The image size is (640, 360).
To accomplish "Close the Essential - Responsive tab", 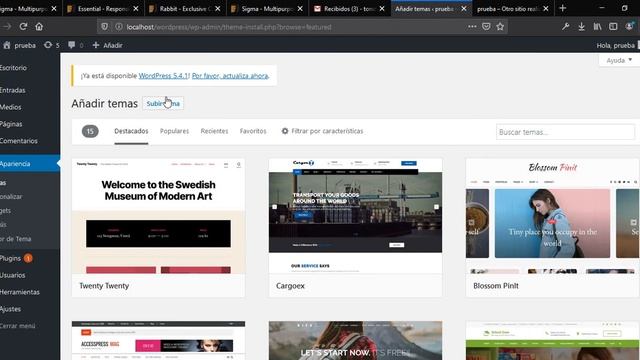I will coord(136,8).
